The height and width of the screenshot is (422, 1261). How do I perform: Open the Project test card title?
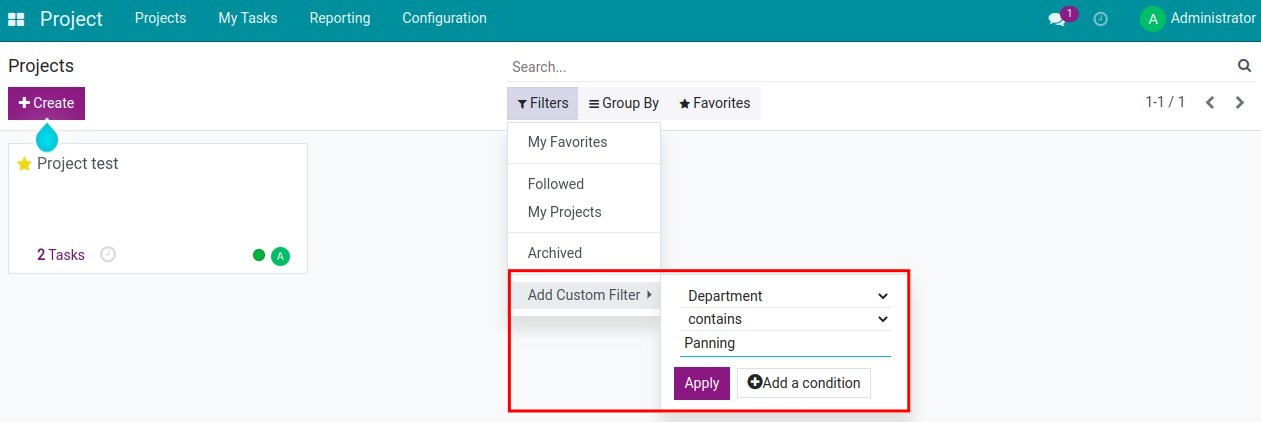(x=78, y=164)
